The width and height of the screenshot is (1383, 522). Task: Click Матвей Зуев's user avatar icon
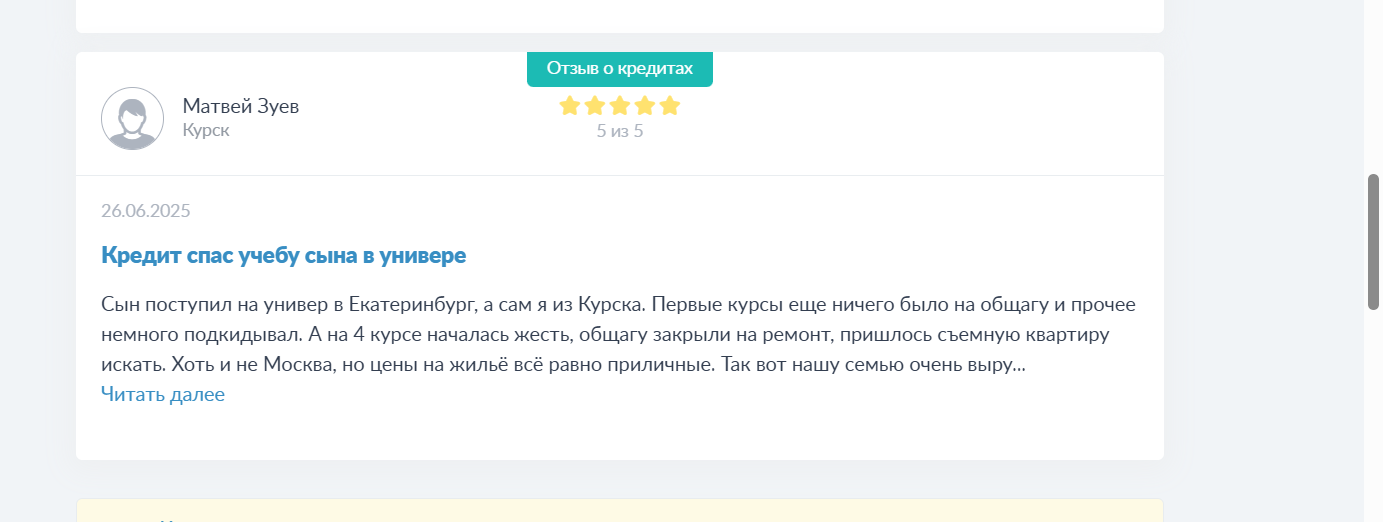pyautogui.click(x=132, y=118)
